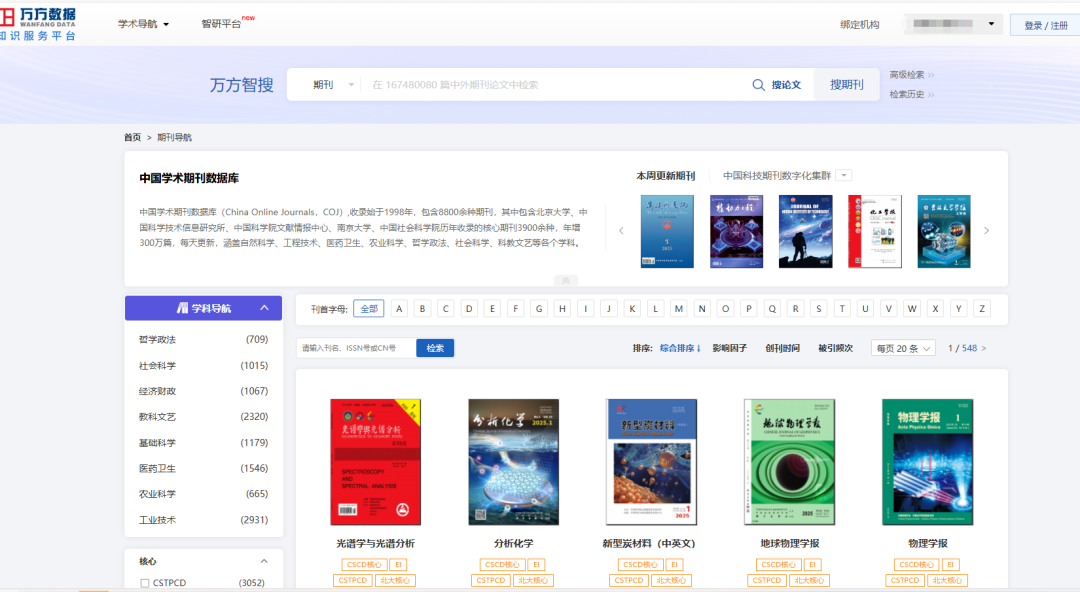Open the 学术导航 dropdown menu

(143, 24)
